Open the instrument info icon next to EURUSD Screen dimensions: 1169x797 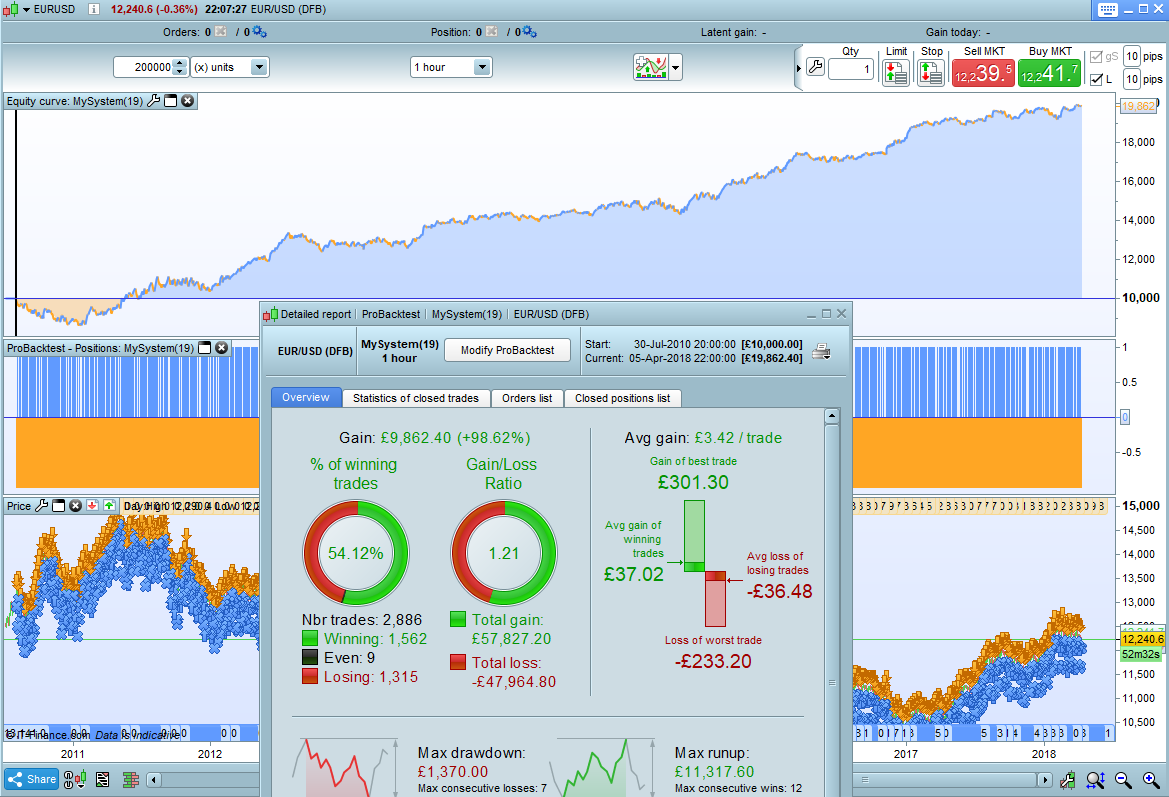[93, 9]
